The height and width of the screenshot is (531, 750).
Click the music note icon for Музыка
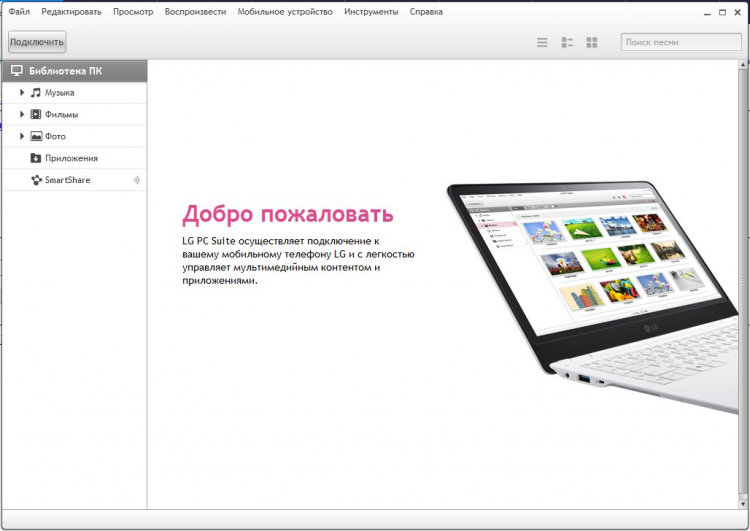36,92
